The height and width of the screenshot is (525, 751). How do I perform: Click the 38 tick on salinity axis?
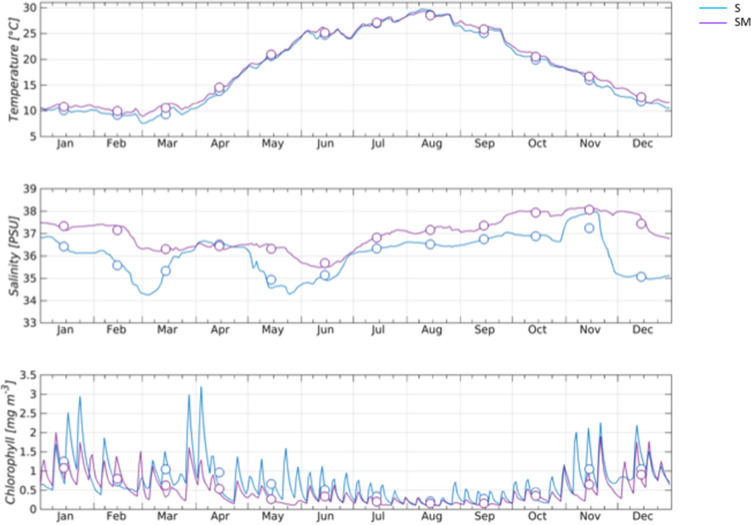(x=30, y=211)
